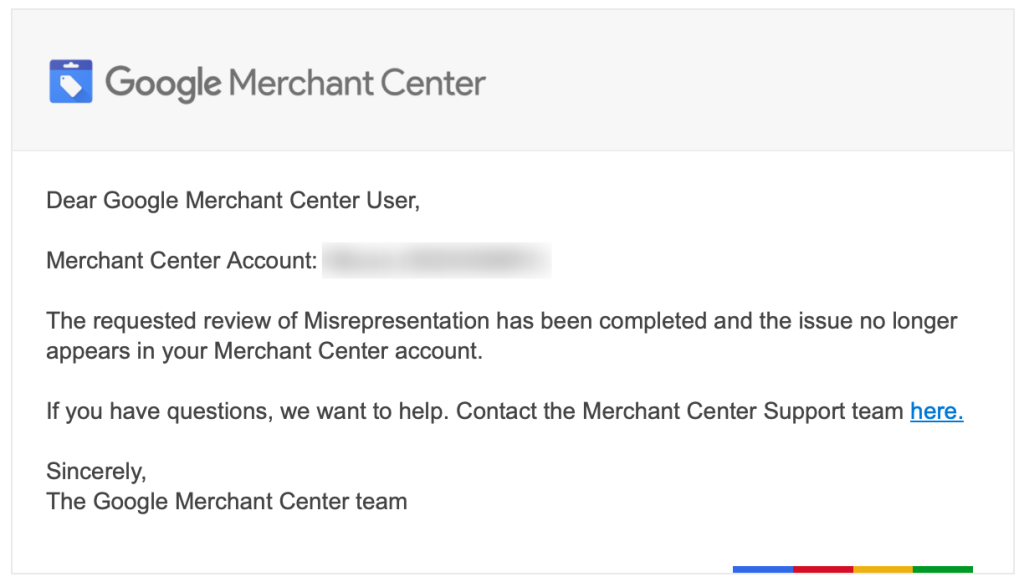Click the blurred Merchant Center account number
The height and width of the screenshot is (587, 1024).
pyautogui.click(x=437, y=261)
